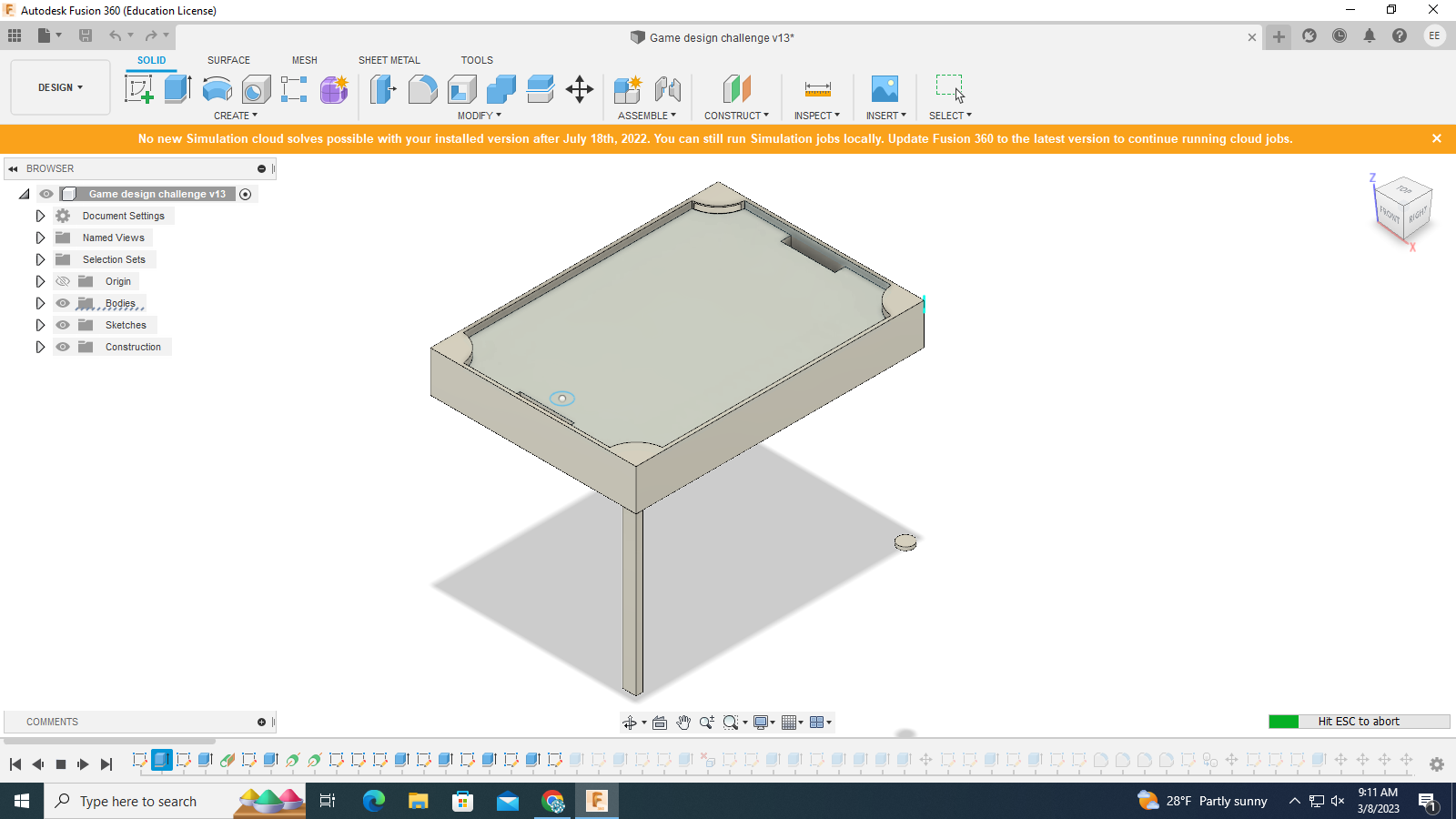Activate the Orbit tool in navigation bar

631,722
